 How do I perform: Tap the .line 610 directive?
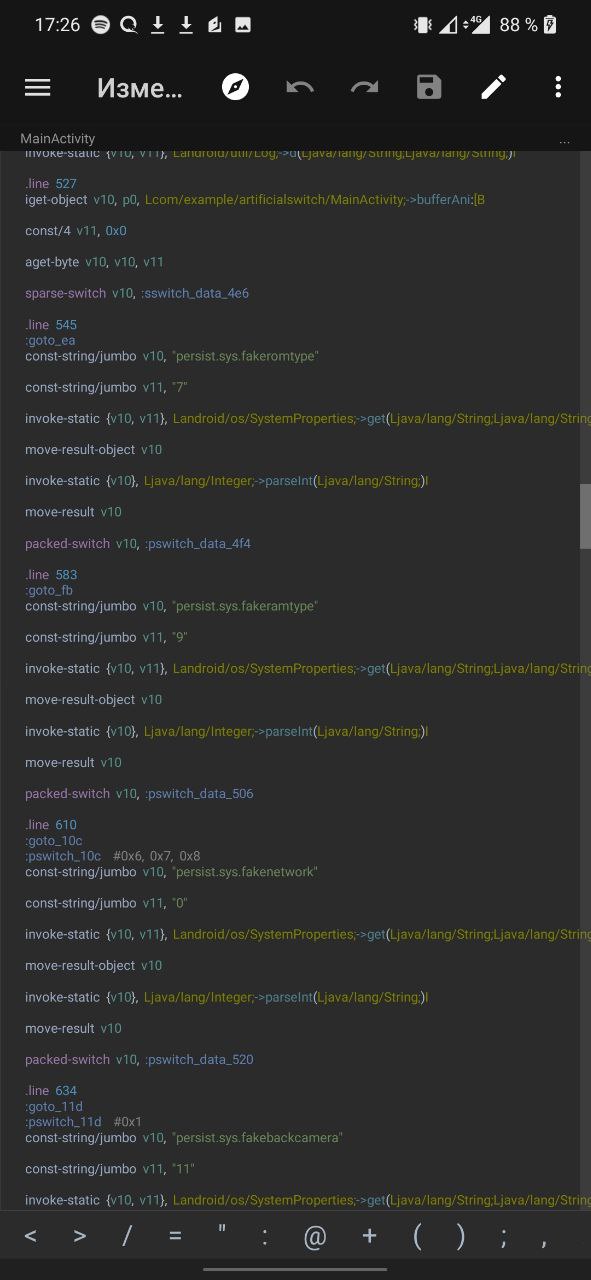pos(50,825)
